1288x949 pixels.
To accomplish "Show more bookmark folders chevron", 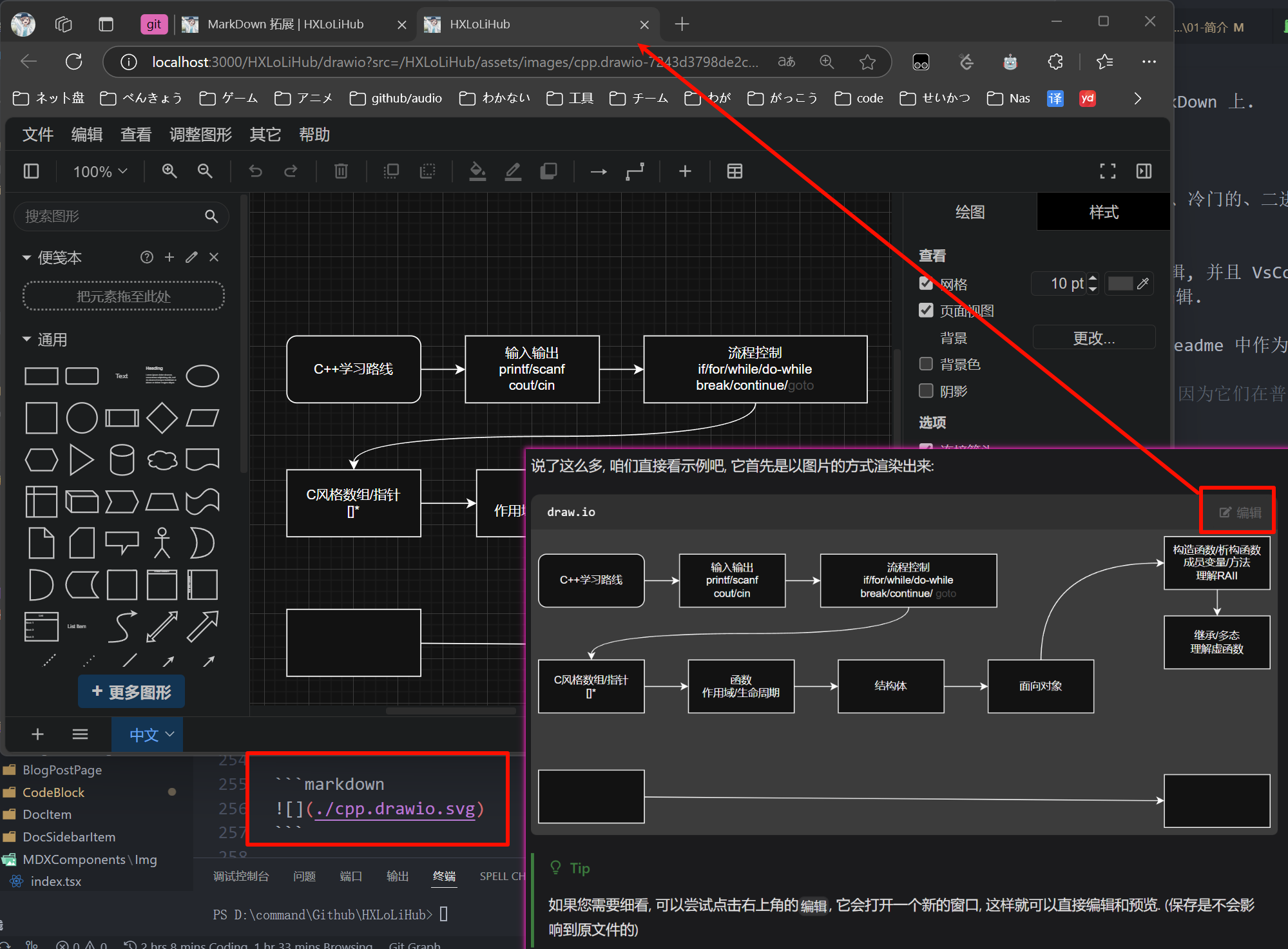I will [1138, 99].
